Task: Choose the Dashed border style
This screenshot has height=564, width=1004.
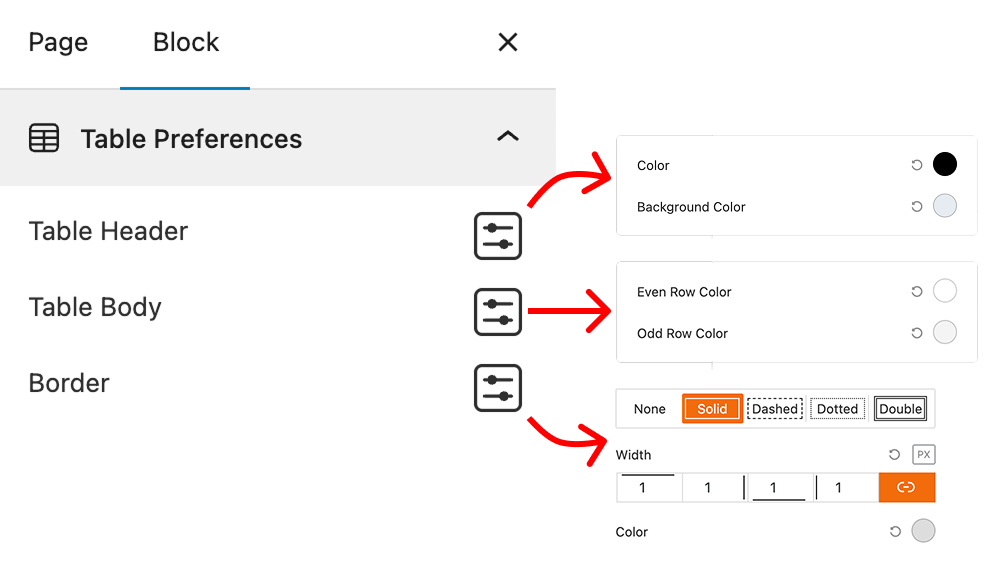Action: pyautogui.click(x=775, y=409)
